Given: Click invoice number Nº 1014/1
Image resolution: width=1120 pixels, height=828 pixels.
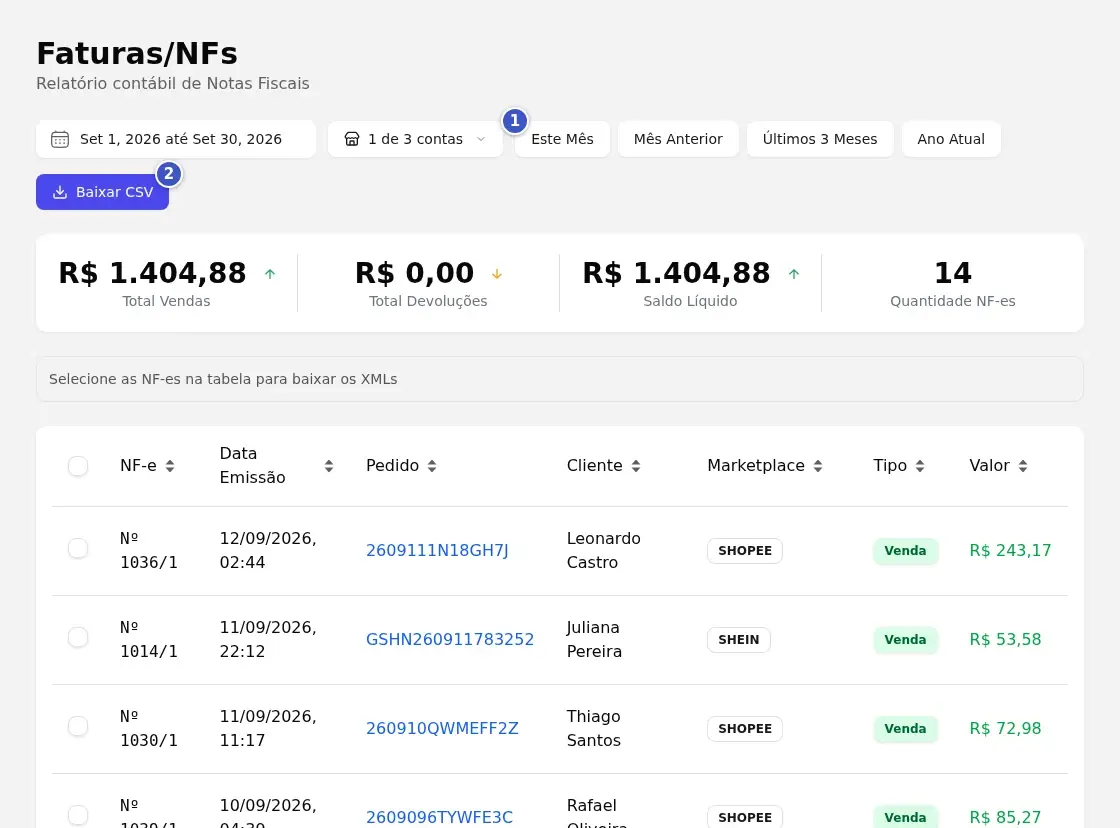Looking at the screenshot, I should (149, 639).
